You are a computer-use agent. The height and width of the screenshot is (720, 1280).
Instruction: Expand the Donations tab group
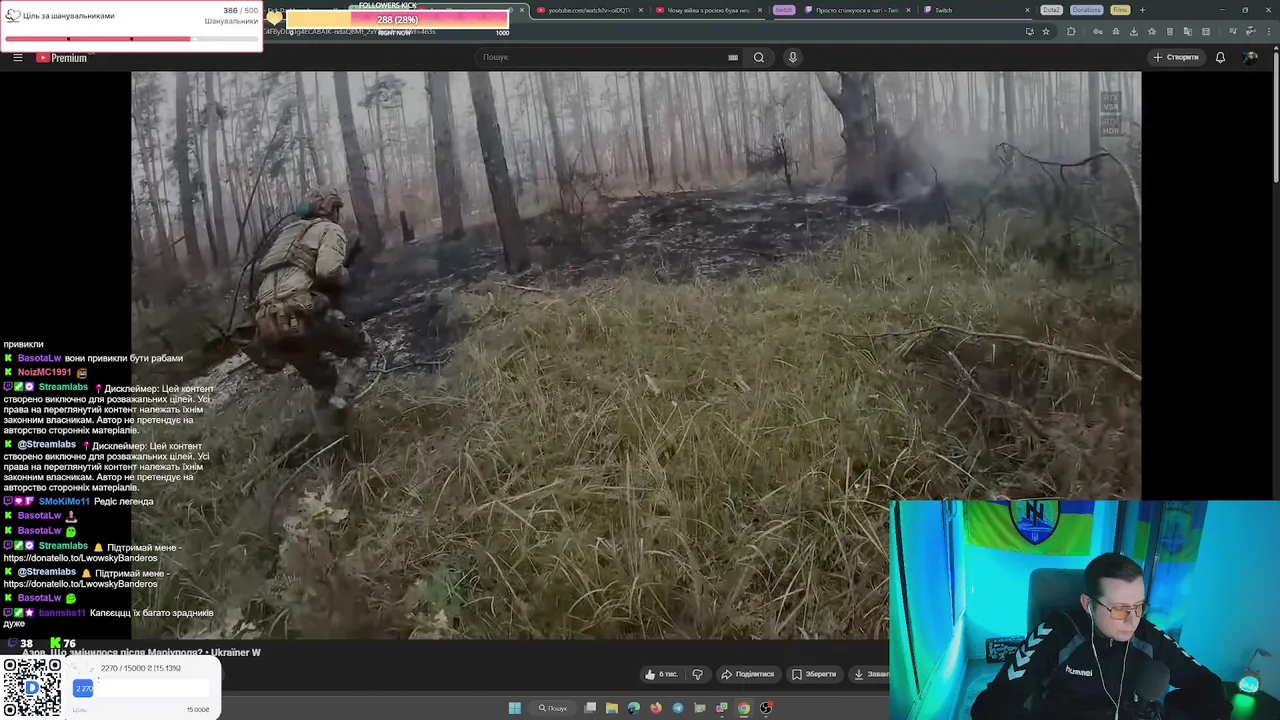click(1087, 10)
